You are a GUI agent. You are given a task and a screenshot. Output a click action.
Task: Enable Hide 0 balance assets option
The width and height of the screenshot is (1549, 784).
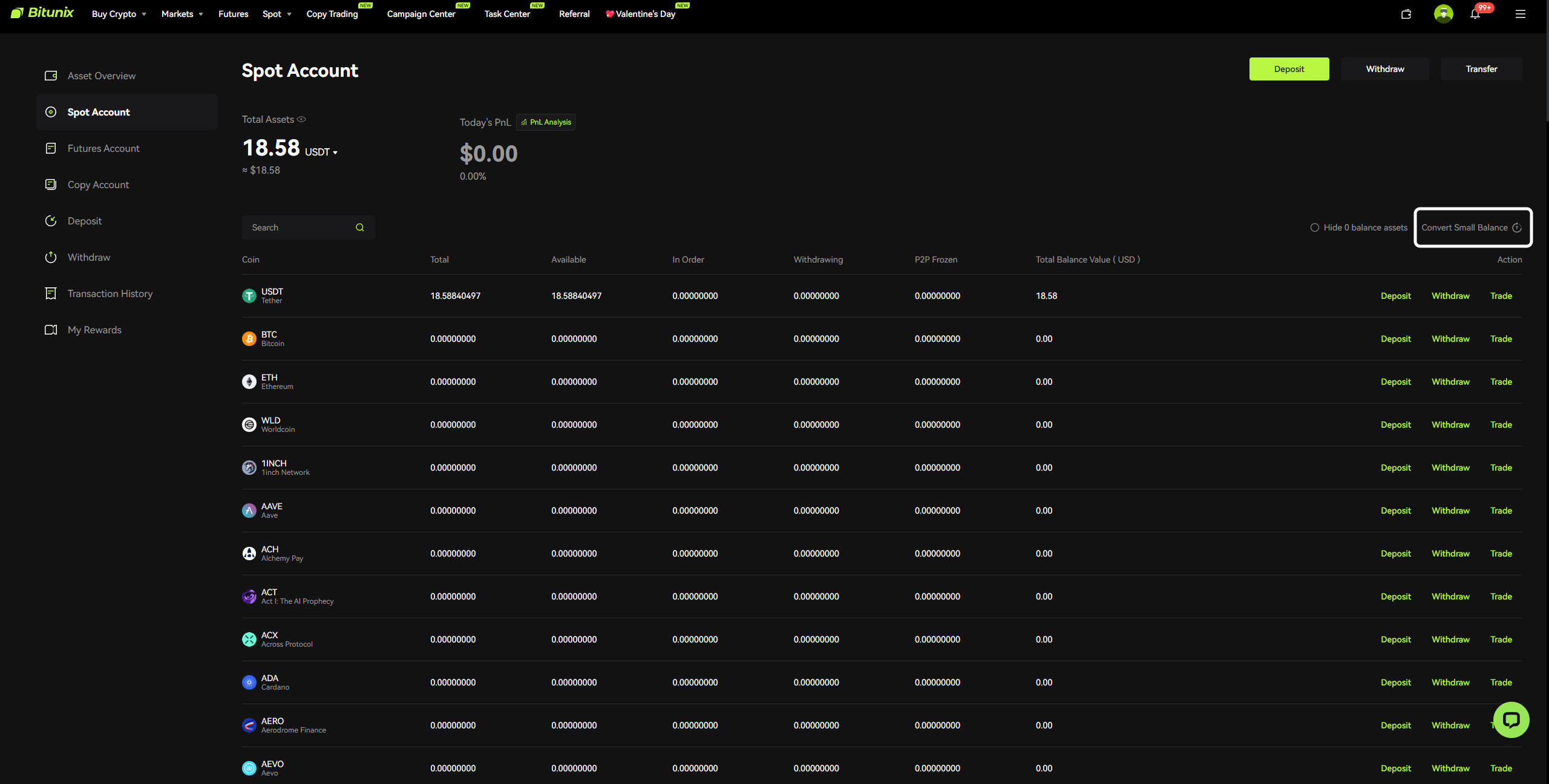point(1315,227)
